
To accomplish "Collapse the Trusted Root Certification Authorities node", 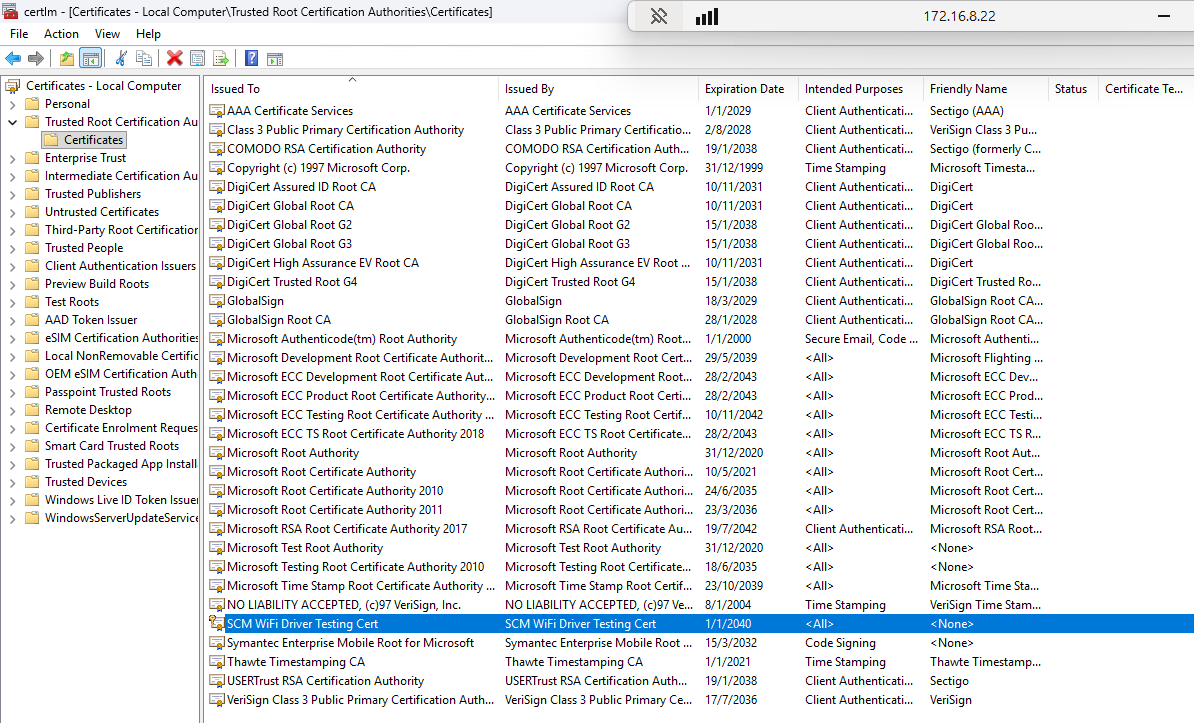I will (12, 122).
